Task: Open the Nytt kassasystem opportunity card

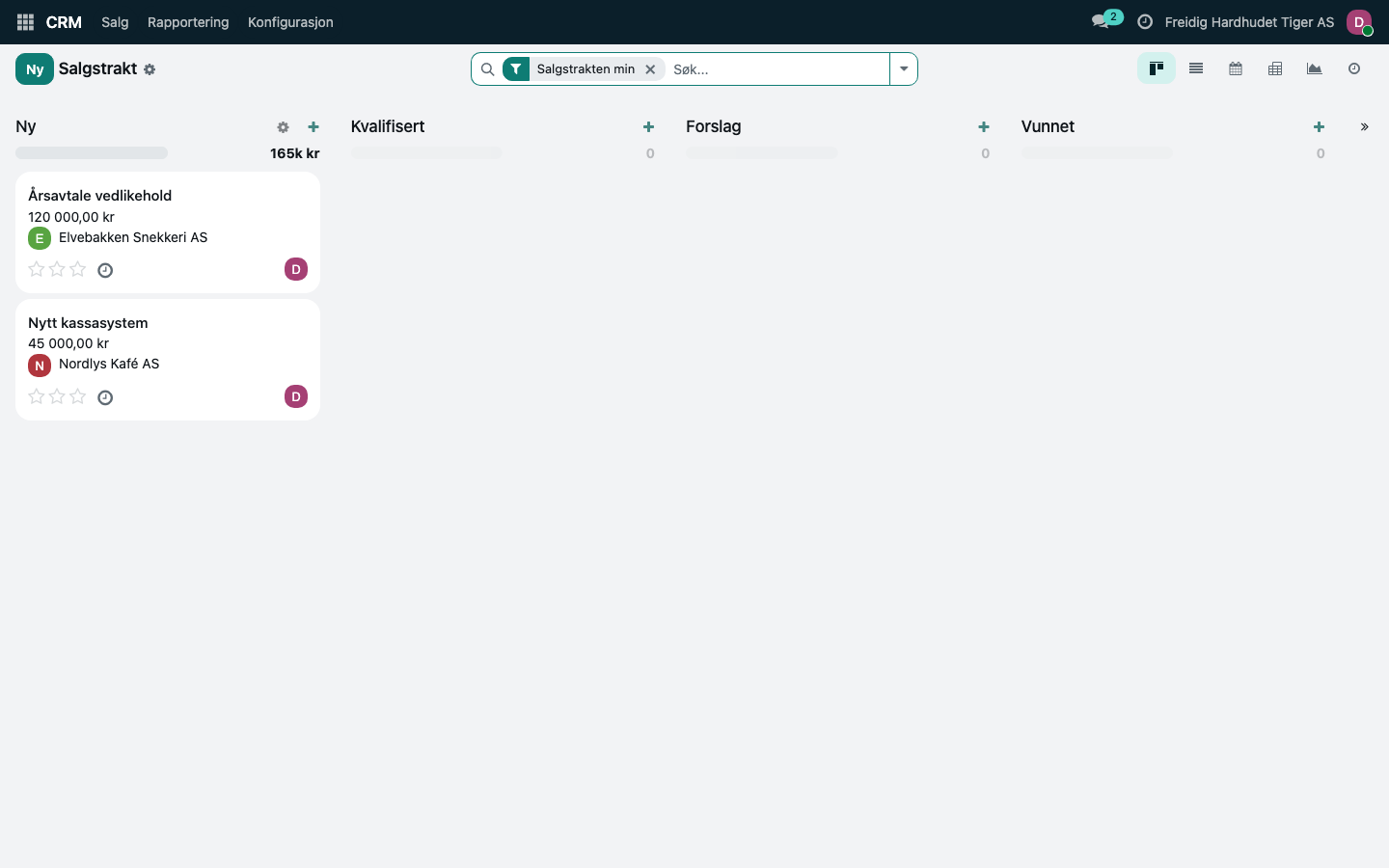Action: point(168,360)
